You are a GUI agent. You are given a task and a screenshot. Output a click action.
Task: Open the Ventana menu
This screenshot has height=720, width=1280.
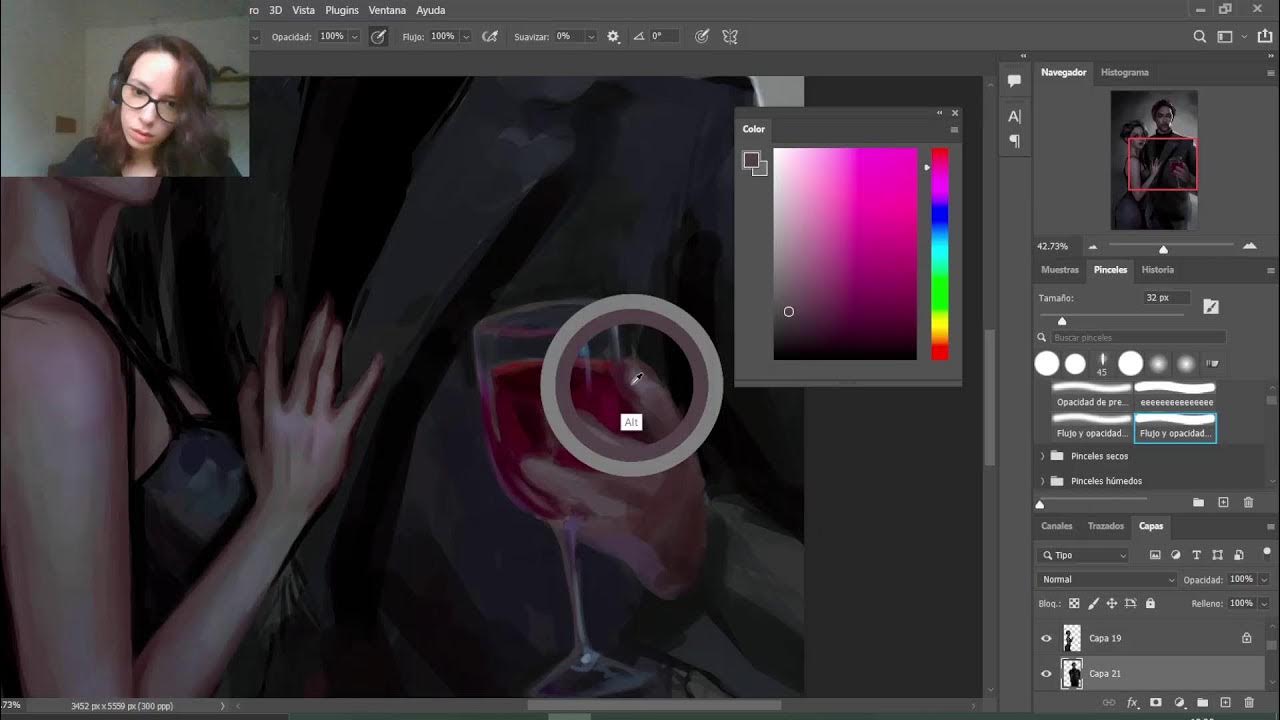click(x=387, y=10)
